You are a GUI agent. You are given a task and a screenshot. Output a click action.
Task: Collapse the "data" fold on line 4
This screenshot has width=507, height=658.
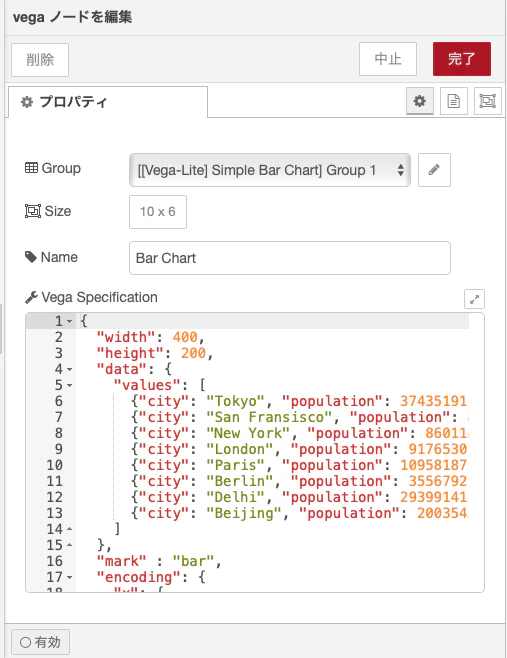coord(70,369)
